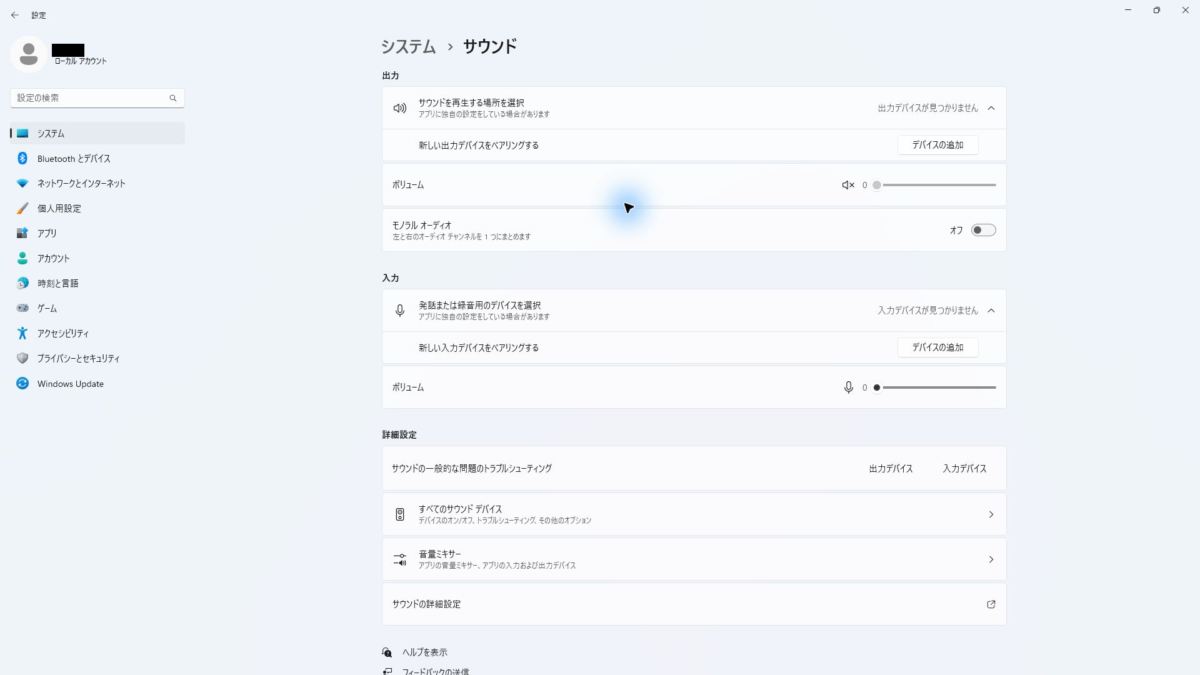Collapse the output device selection chevron
The height and width of the screenshot is (675, 1200).
pos(991,108)
